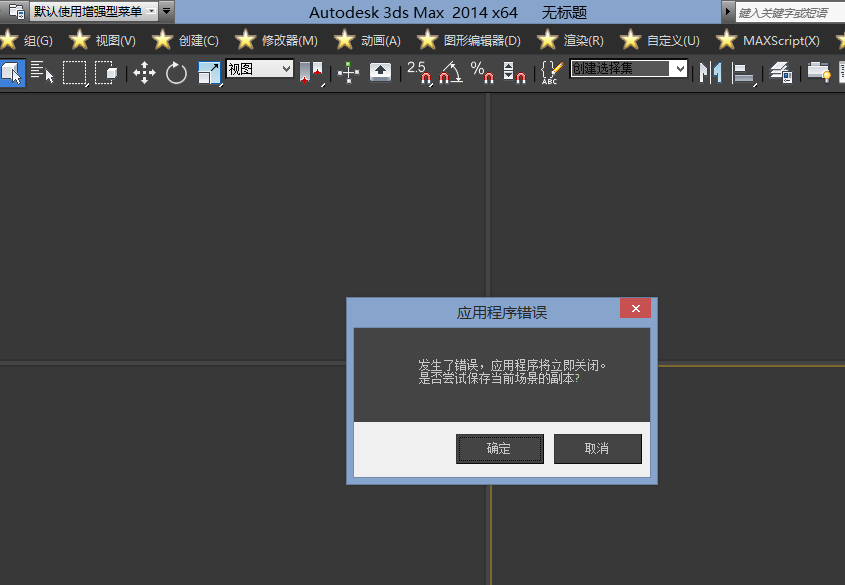The height and width of the screenshot is (585, 845).
Task: Activate the Select and Rotate tool
Action: coord(176,72)
